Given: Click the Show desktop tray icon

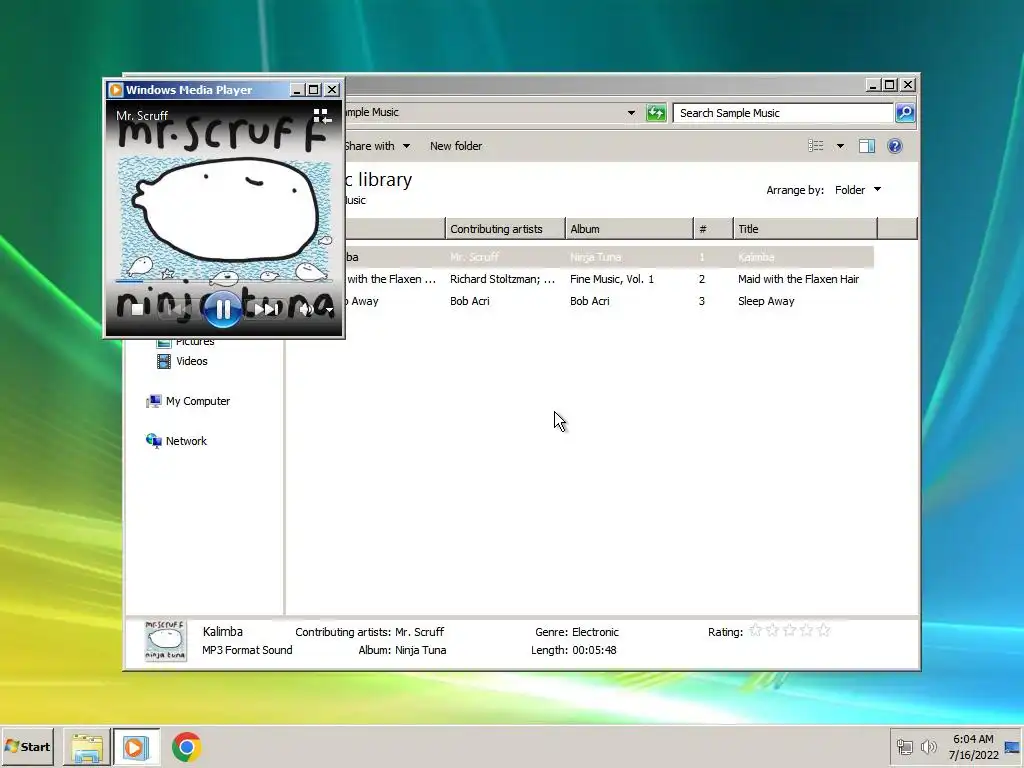Looking at the screenshot, I should click(x=1013, y=748).
